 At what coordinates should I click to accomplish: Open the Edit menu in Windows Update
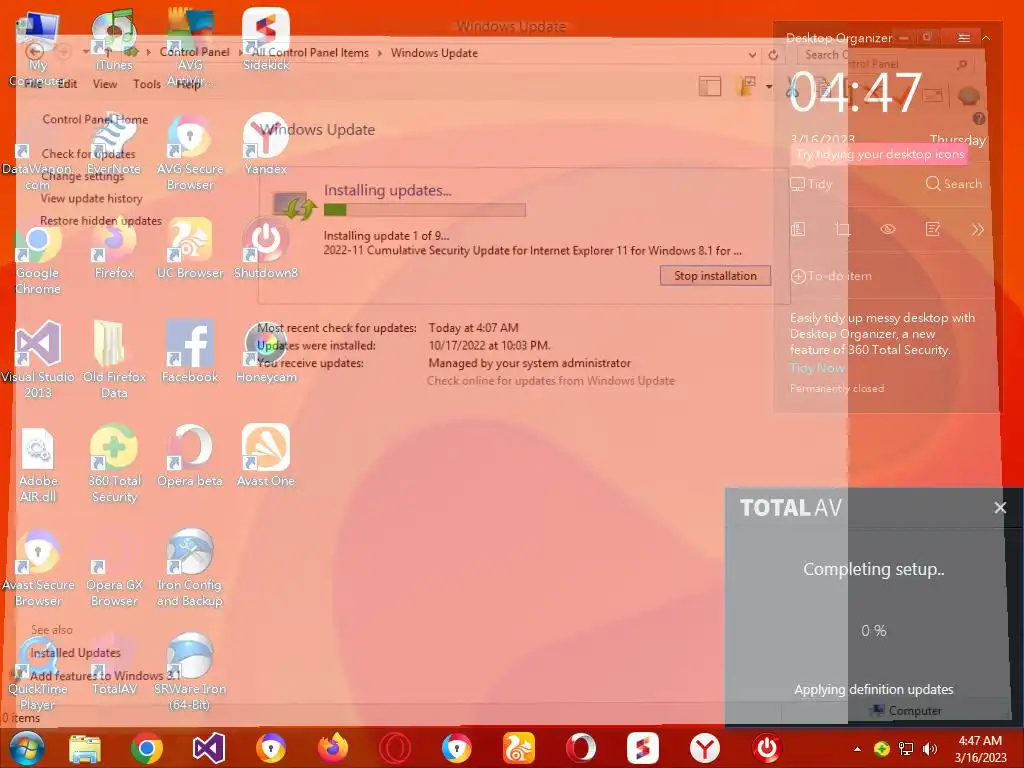(x=67, y=84)
